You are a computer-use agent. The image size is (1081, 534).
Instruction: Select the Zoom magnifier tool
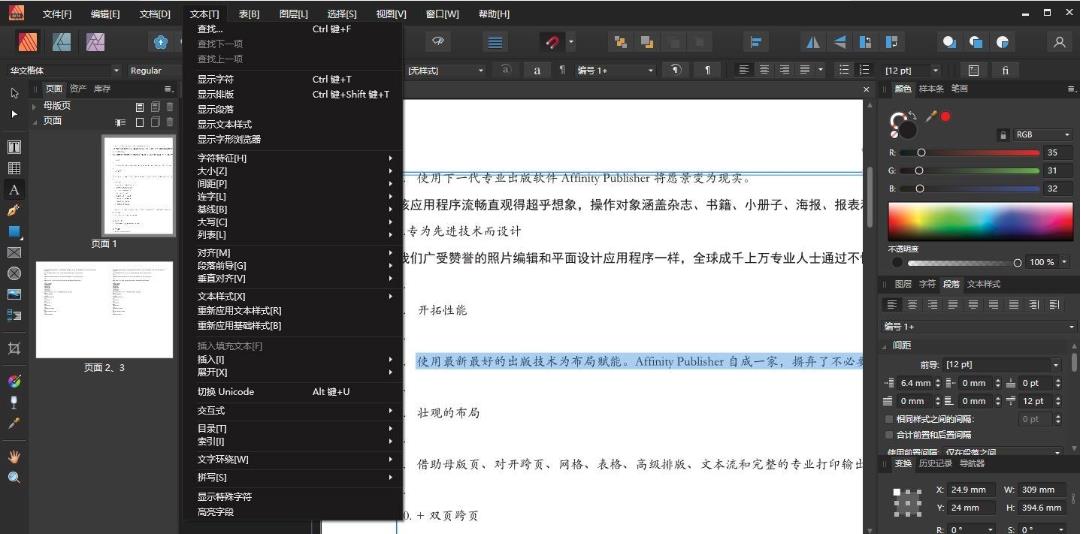pos(14,477)
